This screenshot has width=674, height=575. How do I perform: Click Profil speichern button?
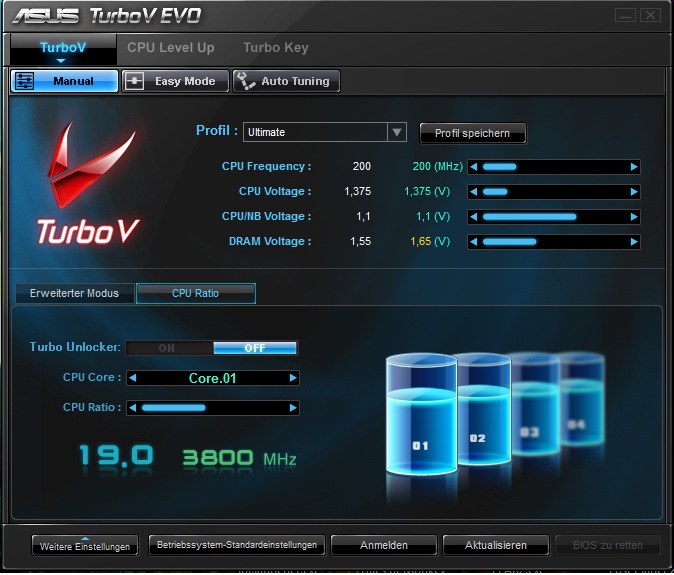(472, 133)
